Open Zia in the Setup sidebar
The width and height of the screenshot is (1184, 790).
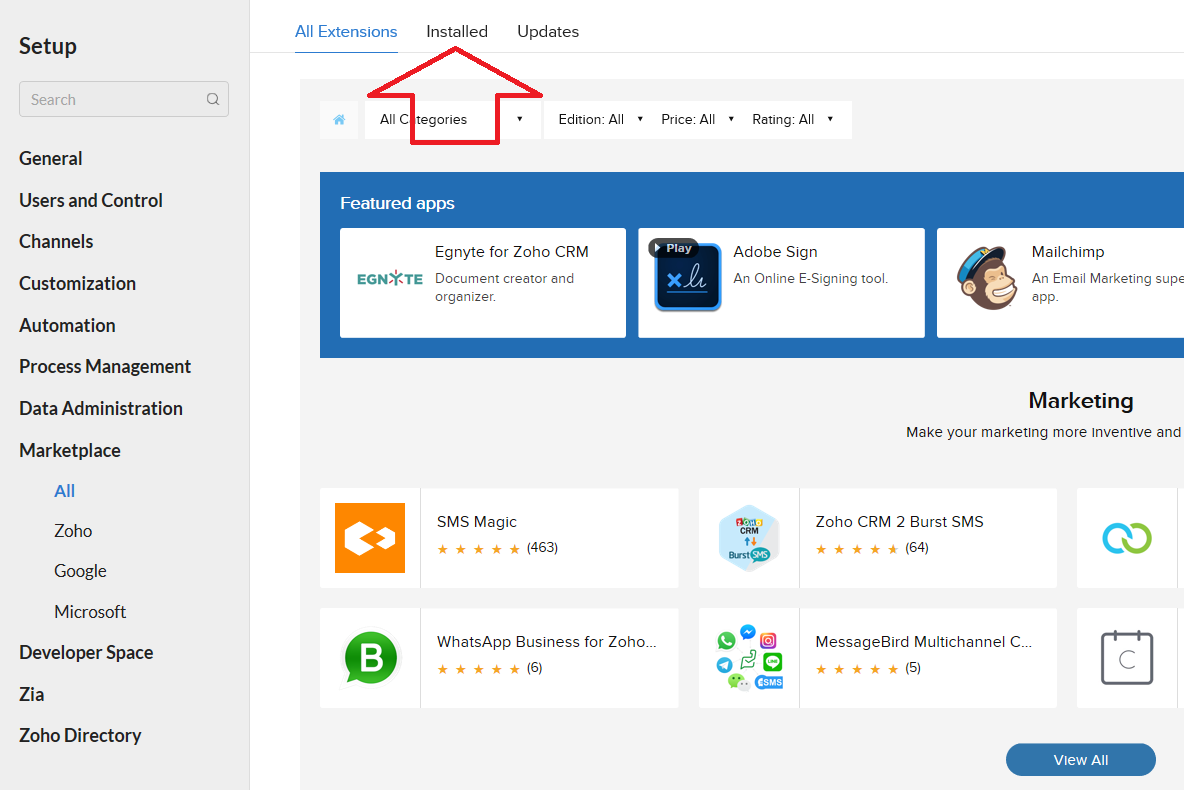[32, 694]
